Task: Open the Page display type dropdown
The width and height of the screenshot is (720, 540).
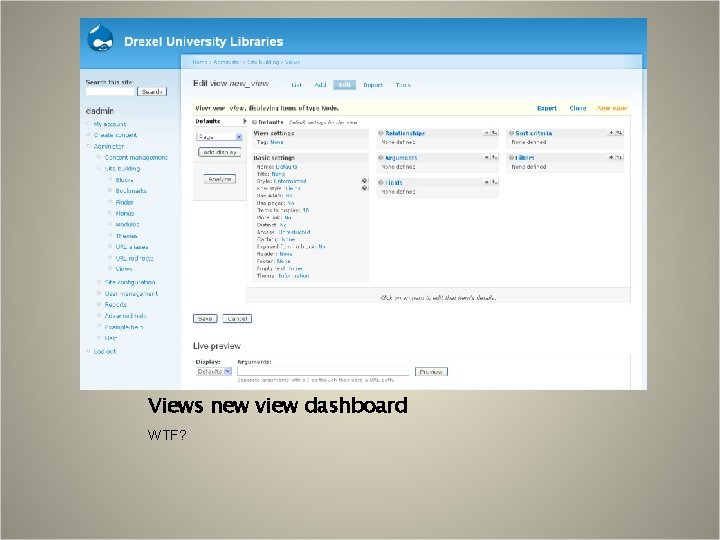Action: point(219,137)
